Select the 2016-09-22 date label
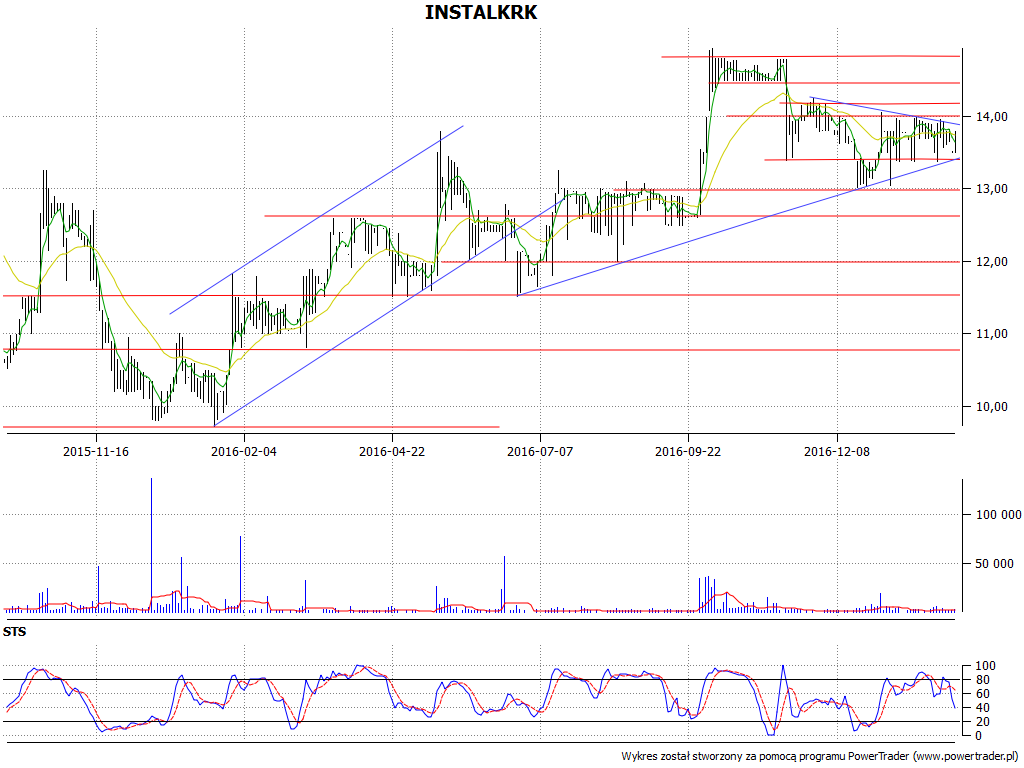The height and width of the screenshot is (768, 1024). [x=688, y=451]
